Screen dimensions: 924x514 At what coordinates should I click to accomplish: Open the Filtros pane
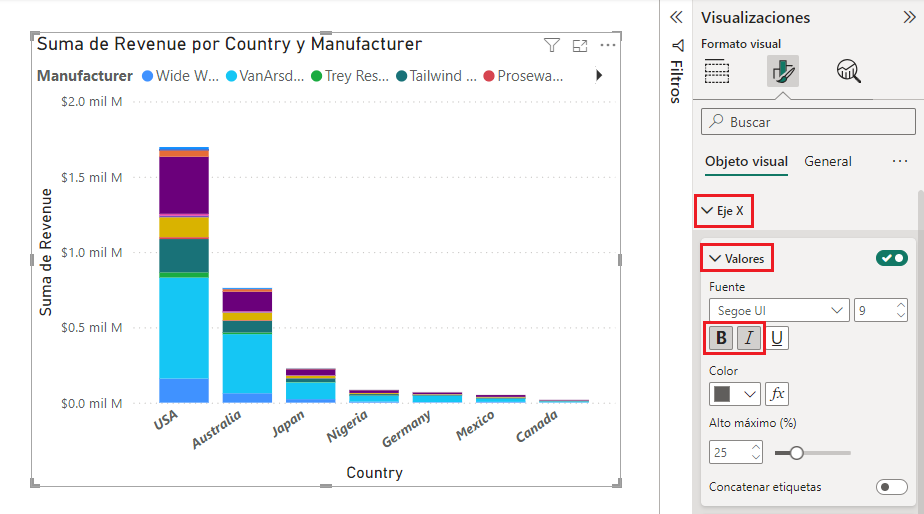tap(676, 72)
